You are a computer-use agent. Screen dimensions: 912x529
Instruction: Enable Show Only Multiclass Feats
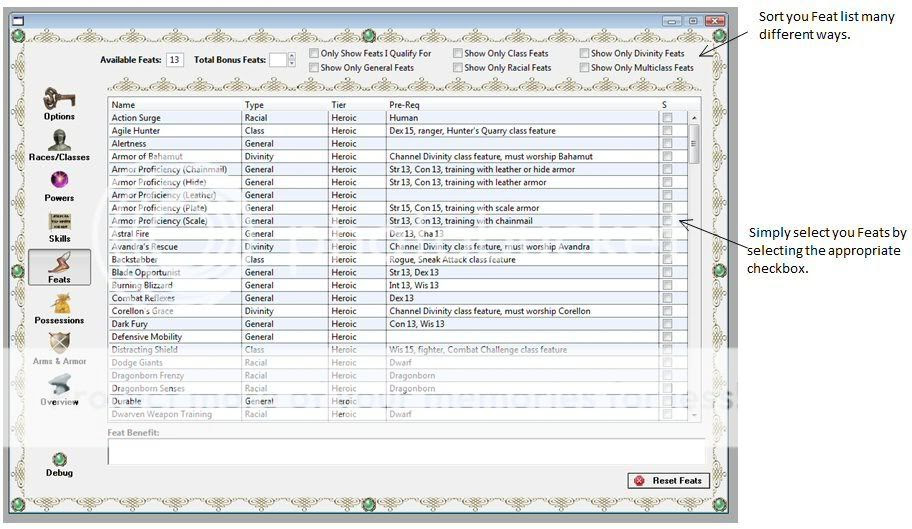(584, 67)
